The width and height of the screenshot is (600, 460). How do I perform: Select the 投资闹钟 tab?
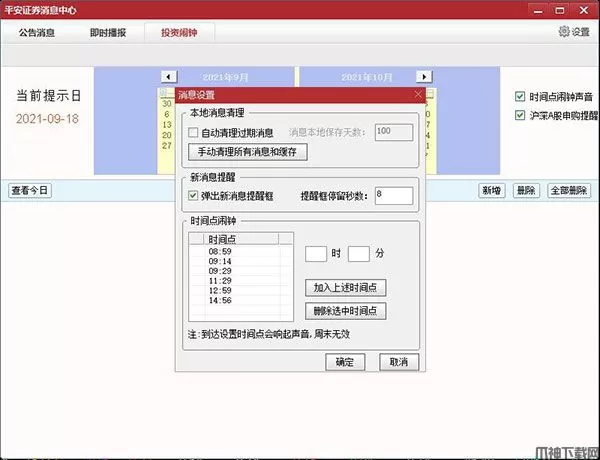181,33
